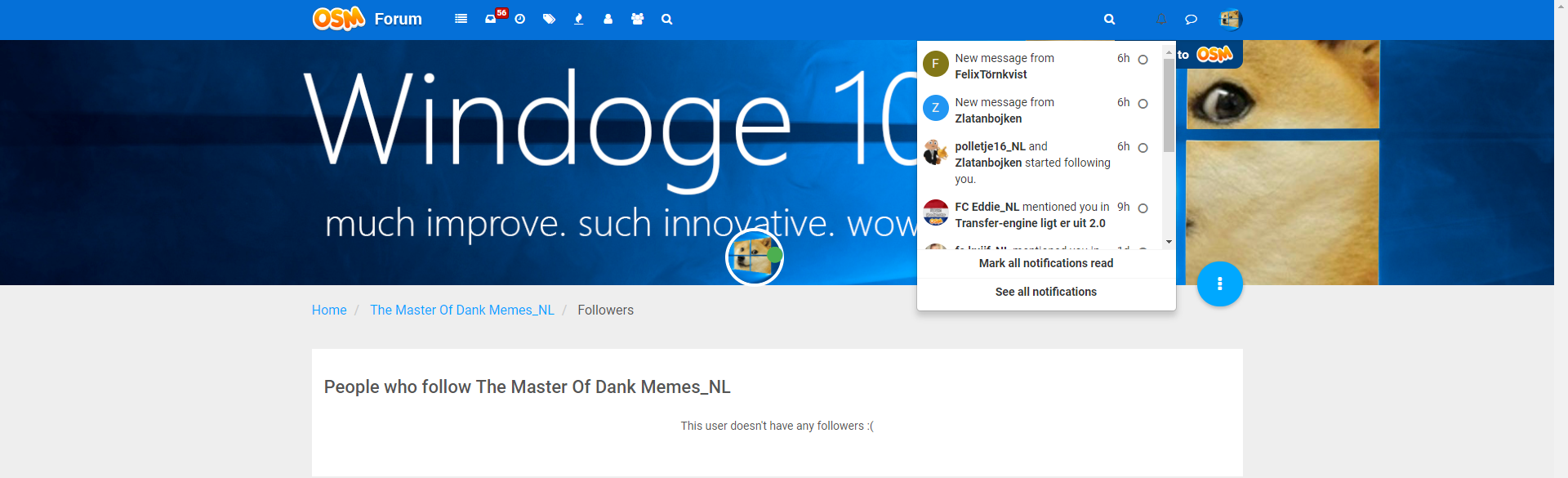Click the 6h timestamp on FelixTörnkvist notification
Image resolution: width=1568 pixels, height=478 pixels.
1124,58
